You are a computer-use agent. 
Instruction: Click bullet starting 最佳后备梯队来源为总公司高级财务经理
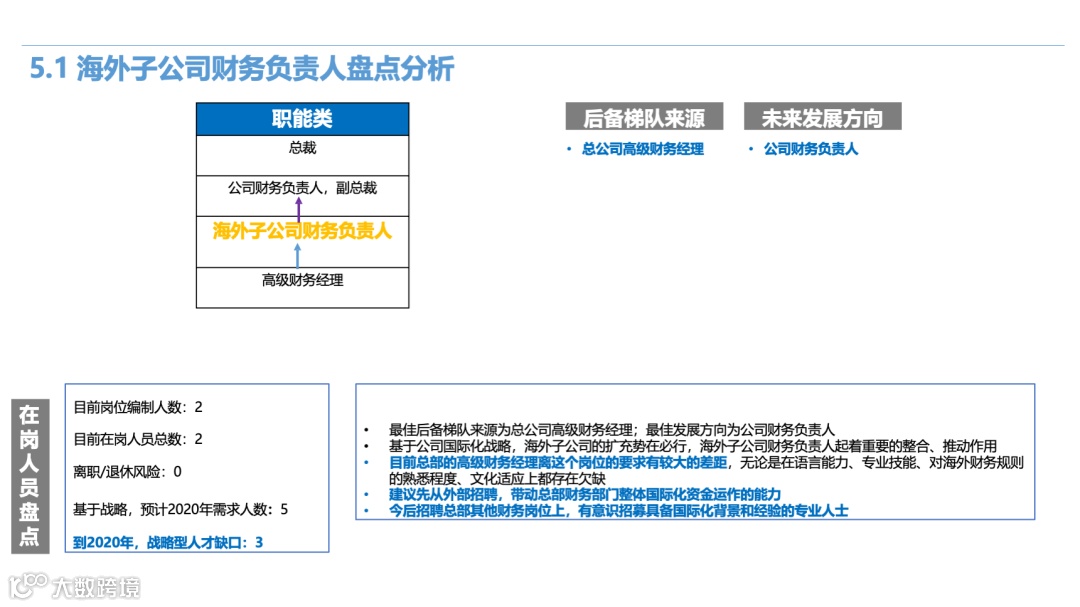pyautogui.click(x=611, y=430)
